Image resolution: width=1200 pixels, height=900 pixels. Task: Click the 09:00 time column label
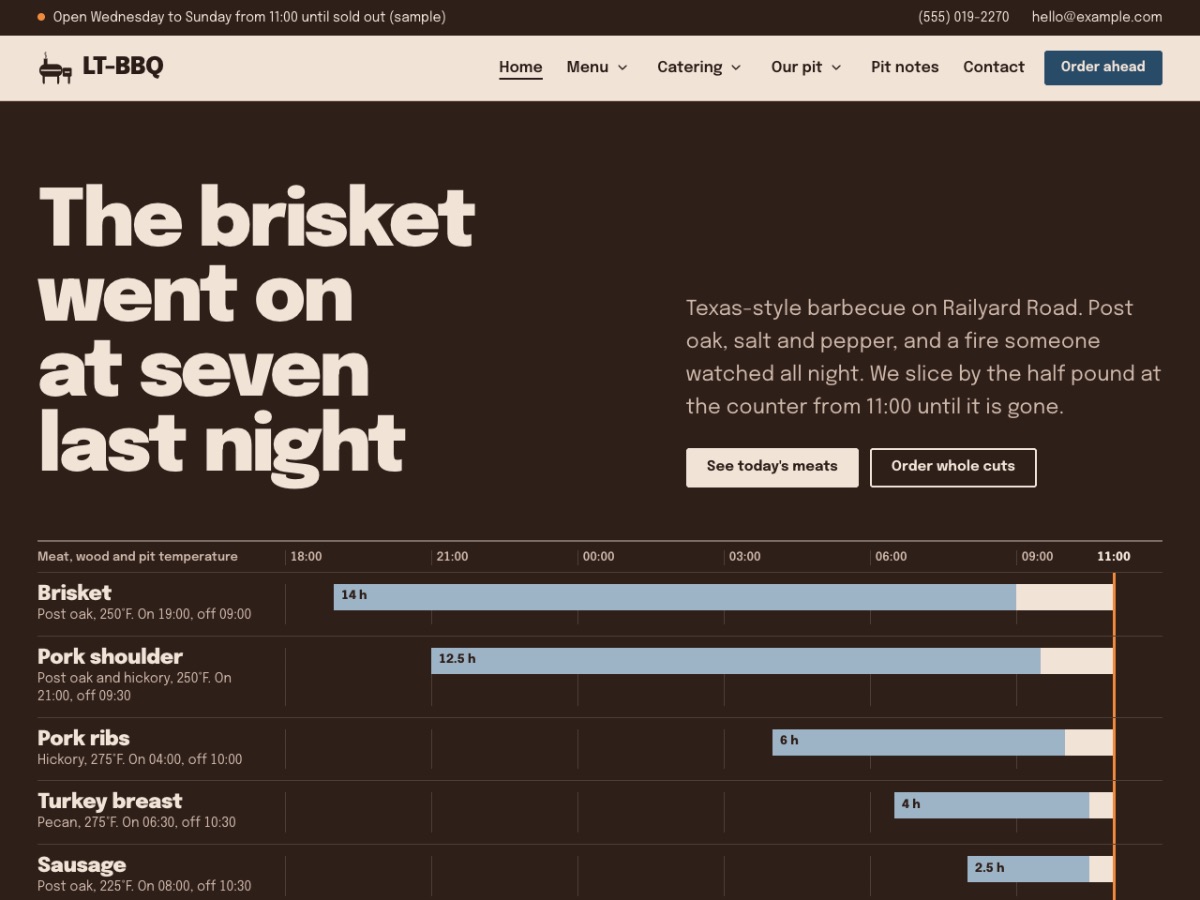coord(1037,556)
